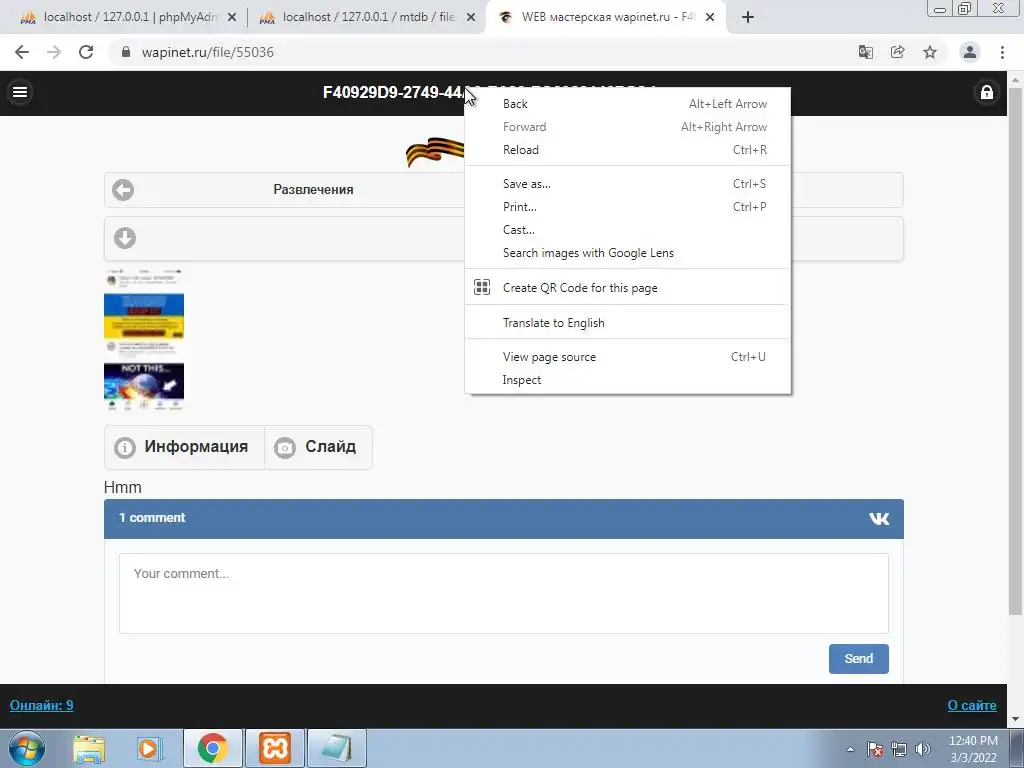Open the Информация button

pos(184,447)
